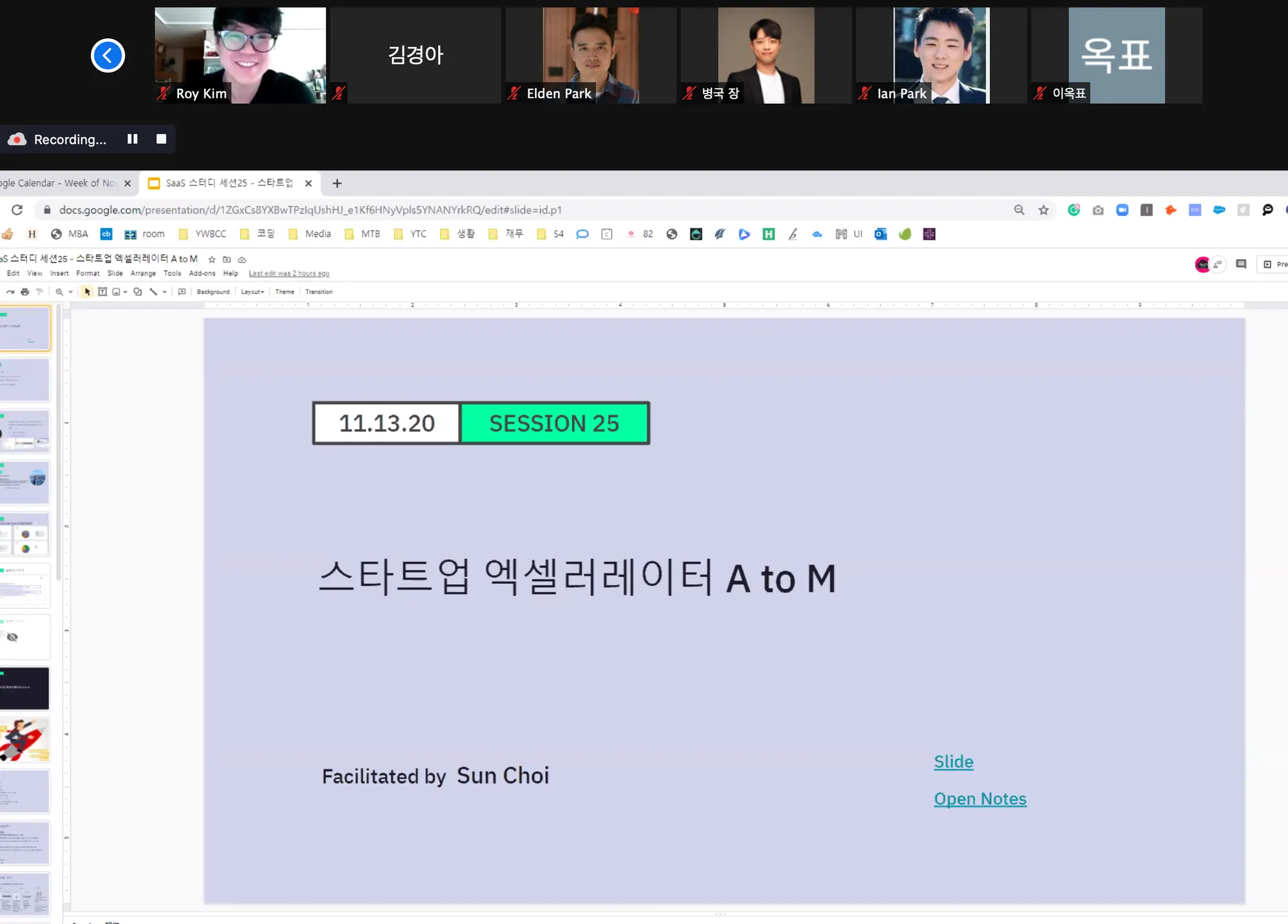
Task: Click the Text box tool
Action: (103, 292)
